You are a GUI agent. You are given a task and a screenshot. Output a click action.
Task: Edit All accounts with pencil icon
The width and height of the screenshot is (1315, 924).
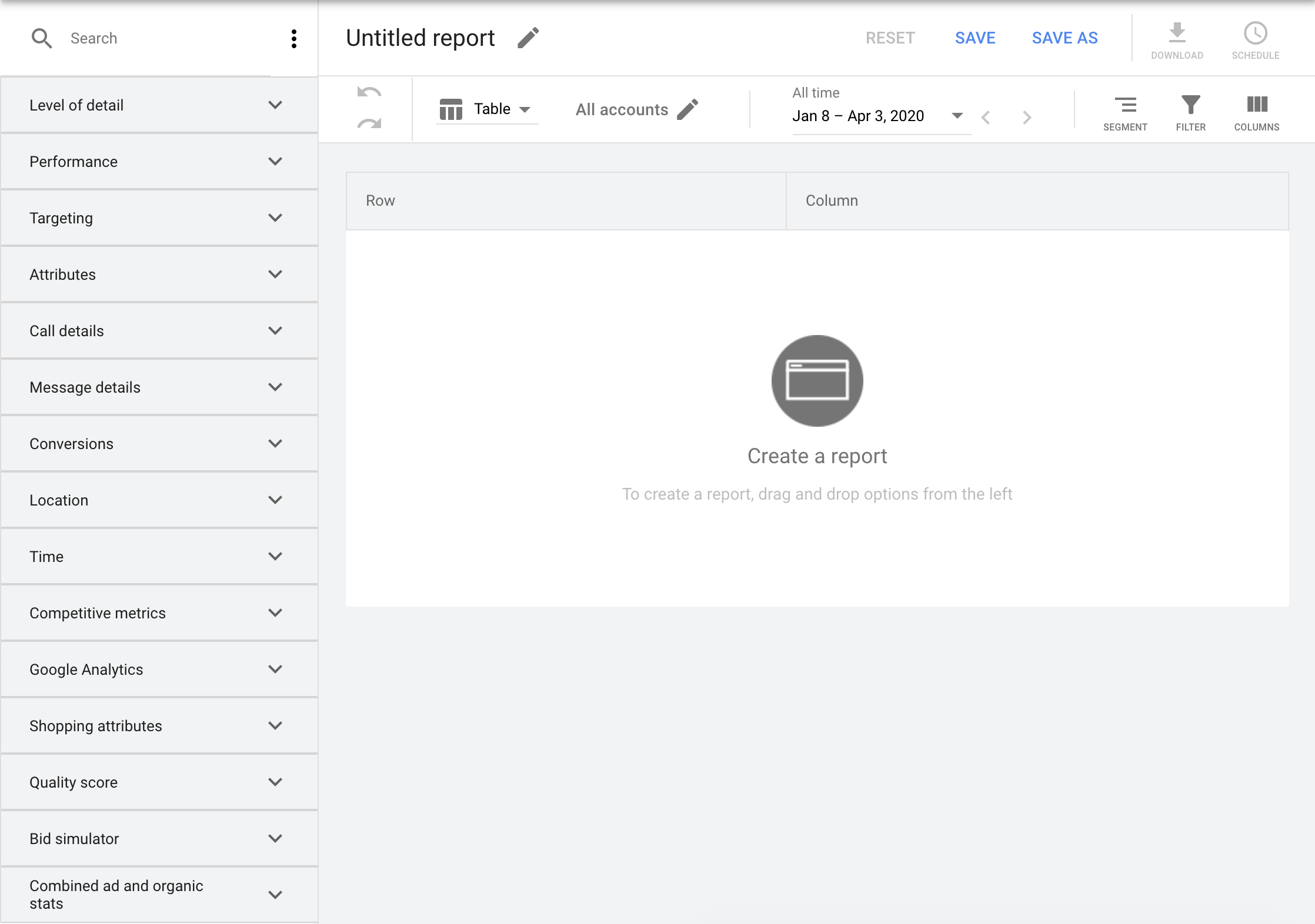687,109
